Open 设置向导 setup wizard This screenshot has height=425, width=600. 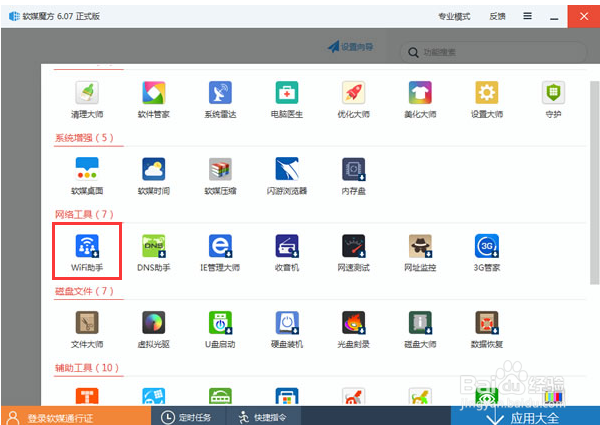351,47
